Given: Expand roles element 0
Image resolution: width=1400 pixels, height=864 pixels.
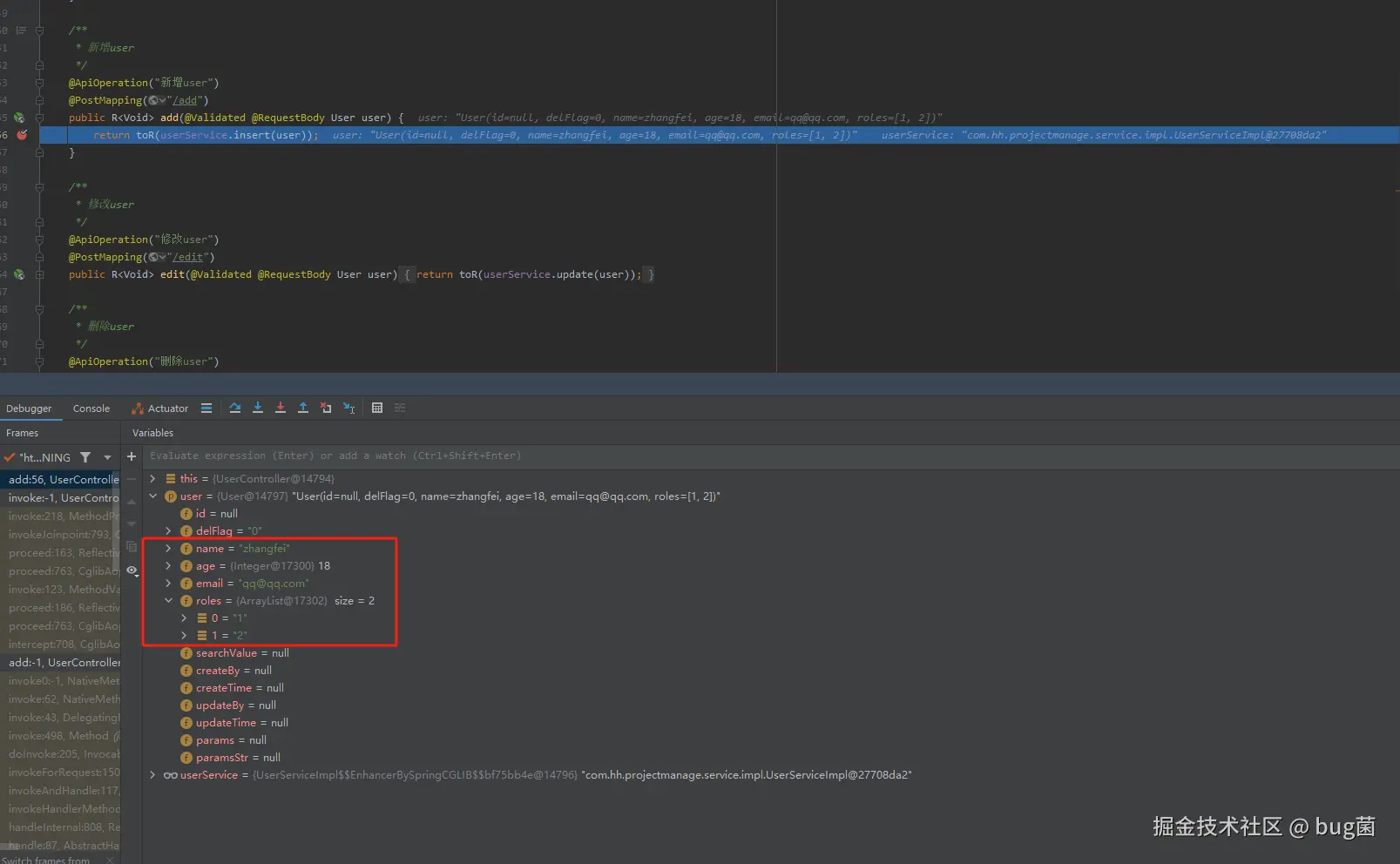Looking at the screenshot, I should [184, 618].
